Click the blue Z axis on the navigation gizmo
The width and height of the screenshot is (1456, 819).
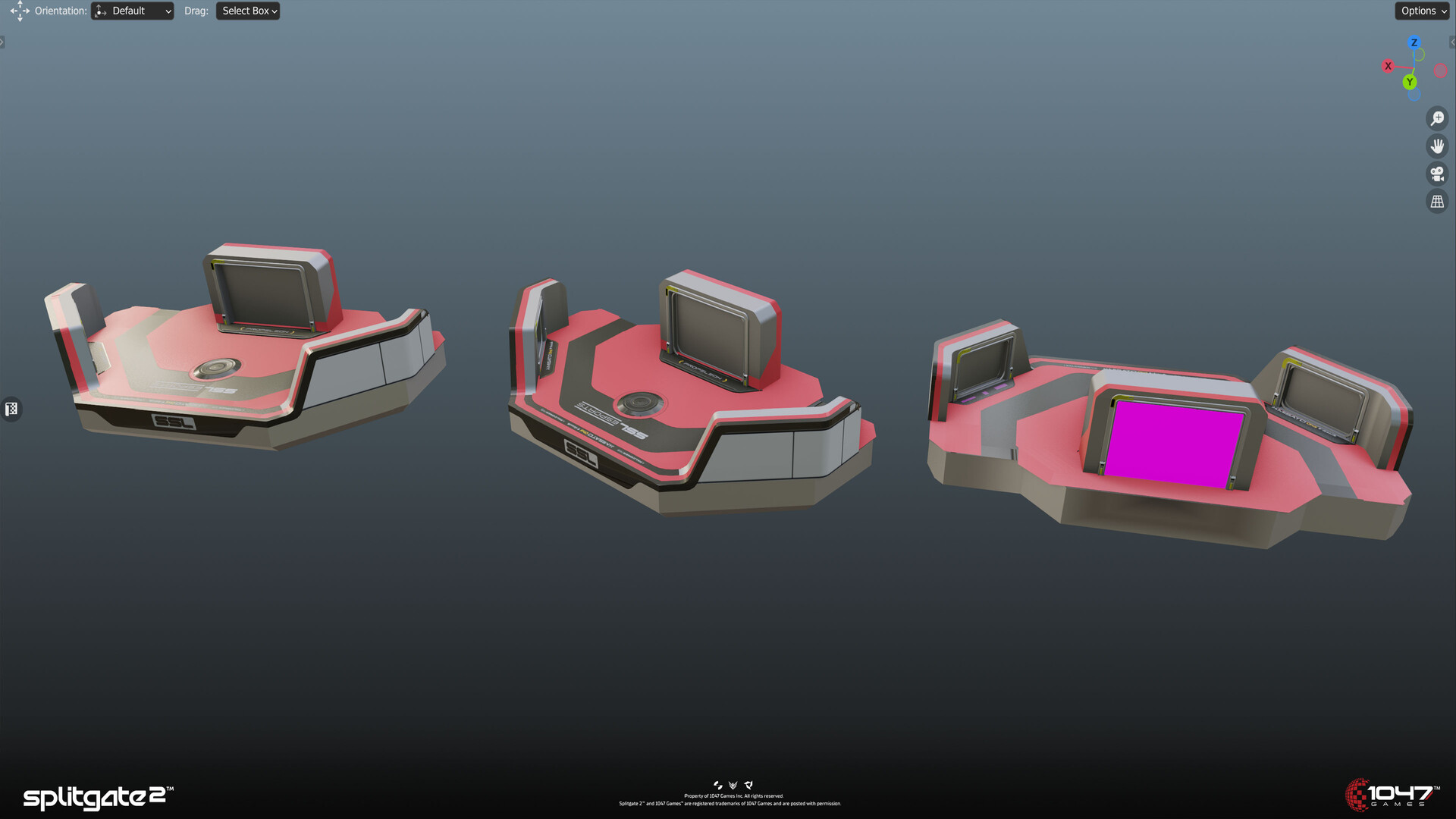(1414, 42)
